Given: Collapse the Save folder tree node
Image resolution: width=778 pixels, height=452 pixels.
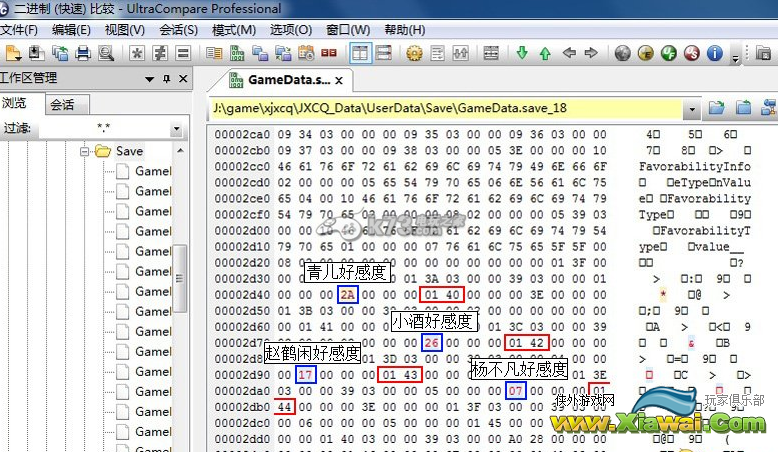Looking at the screenshot, I should 84,151.
